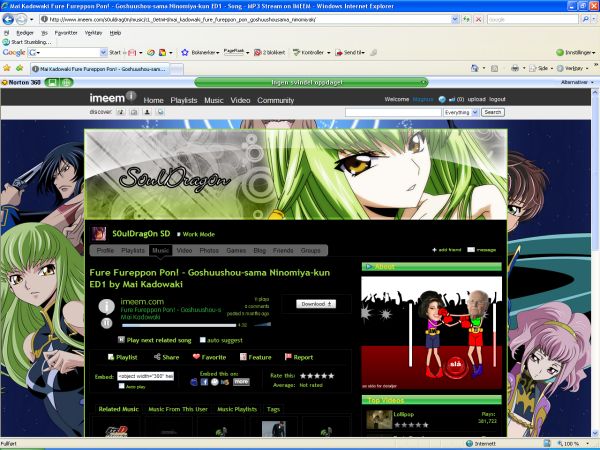
Task: Click the add friend link
Action: [x=447, y=250]
